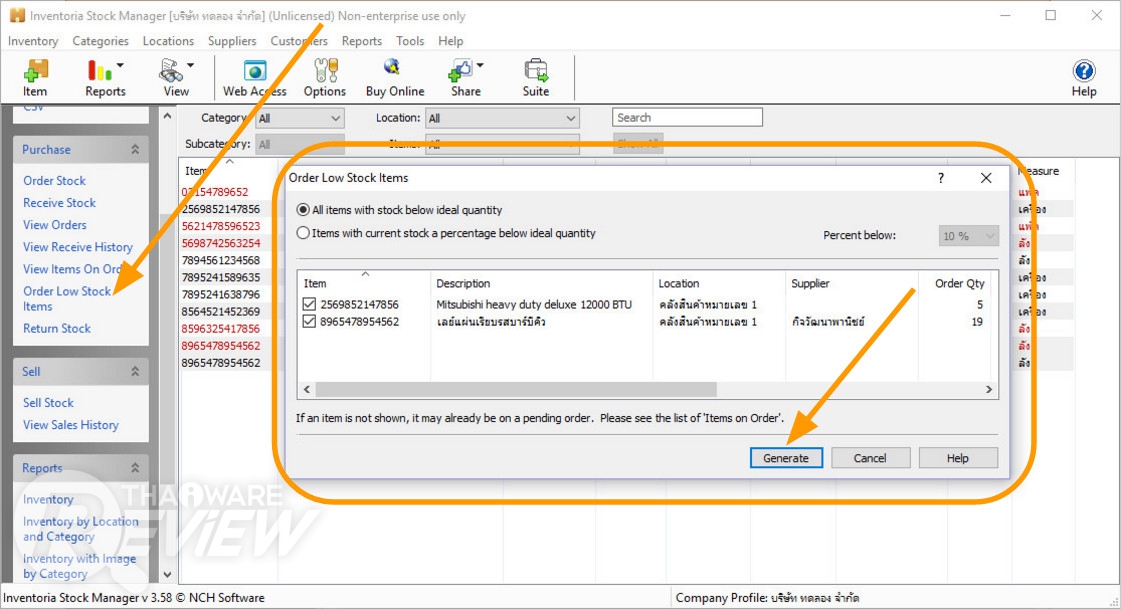1121x609 pixels.
Task: Open the Categories menu
Action: [100, 41]
